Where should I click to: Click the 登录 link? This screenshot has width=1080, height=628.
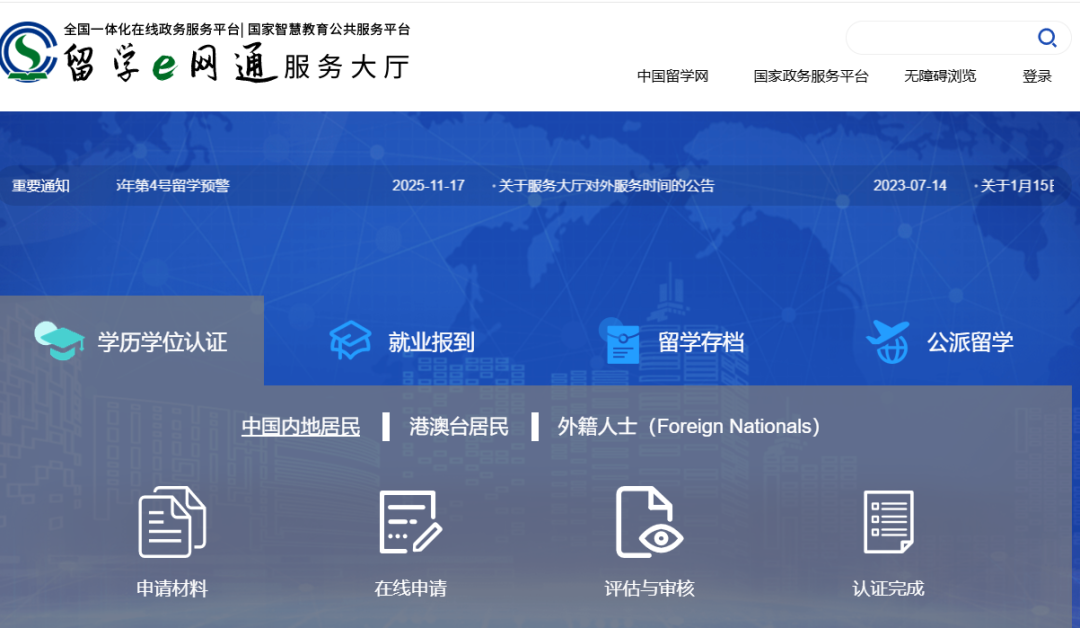[x=1037, y=76]
